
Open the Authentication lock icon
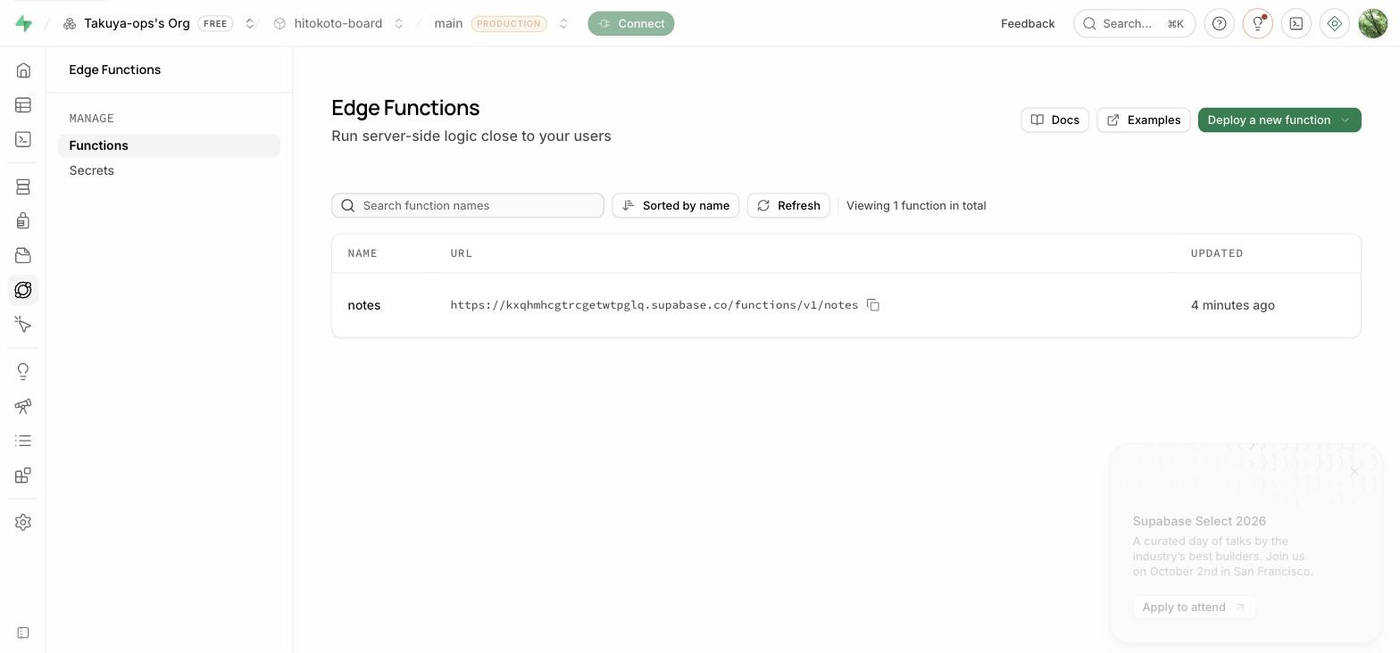pos(23,221)
